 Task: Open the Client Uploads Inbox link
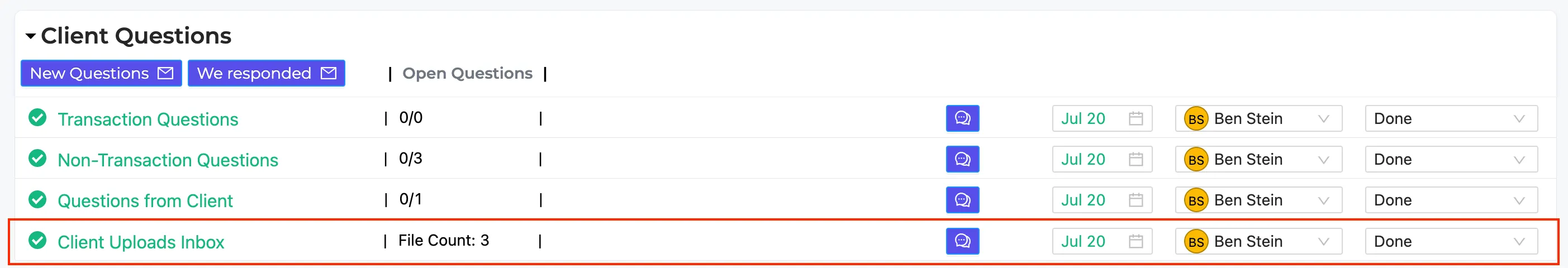coord(141,242)
